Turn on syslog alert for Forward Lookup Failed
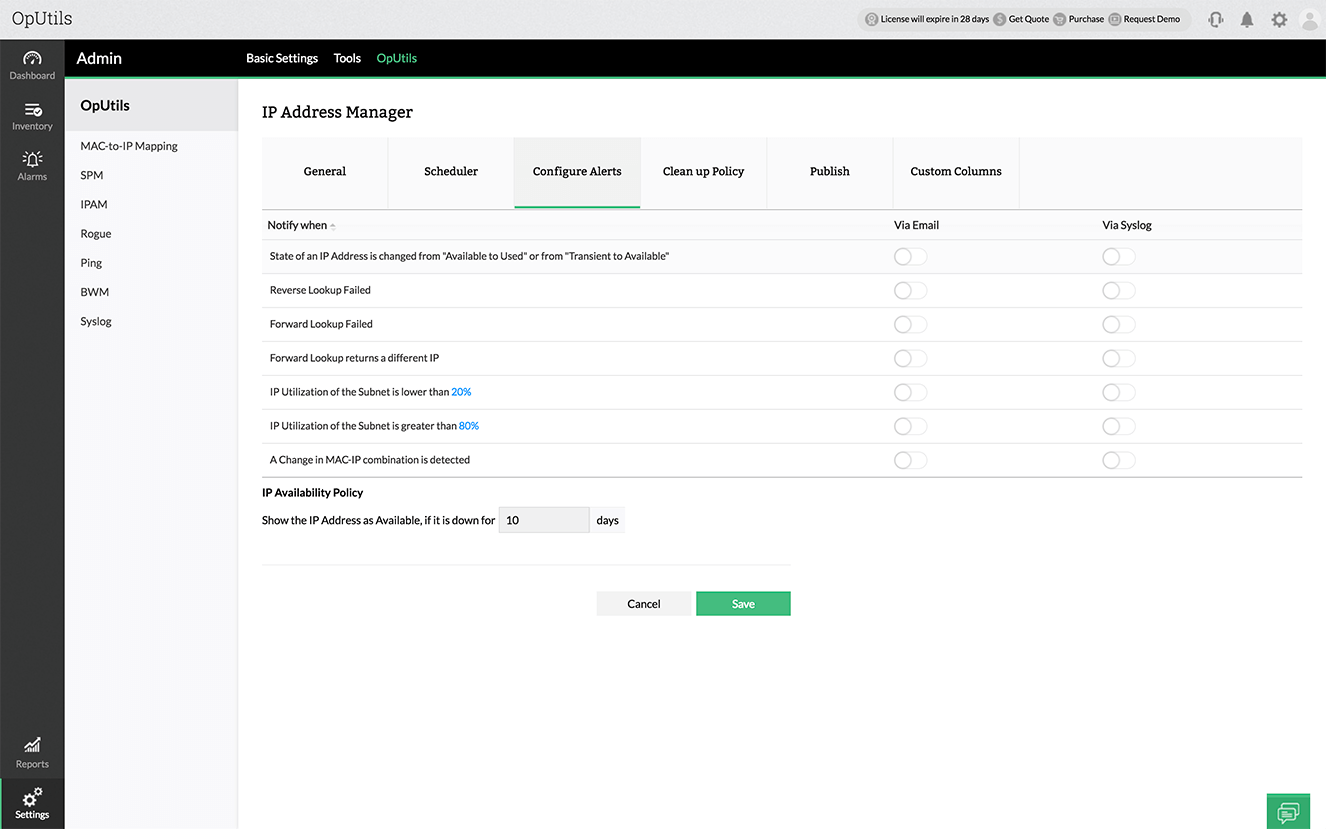The height and width of the screenshot is (829, 1326). click(1118, 324)
